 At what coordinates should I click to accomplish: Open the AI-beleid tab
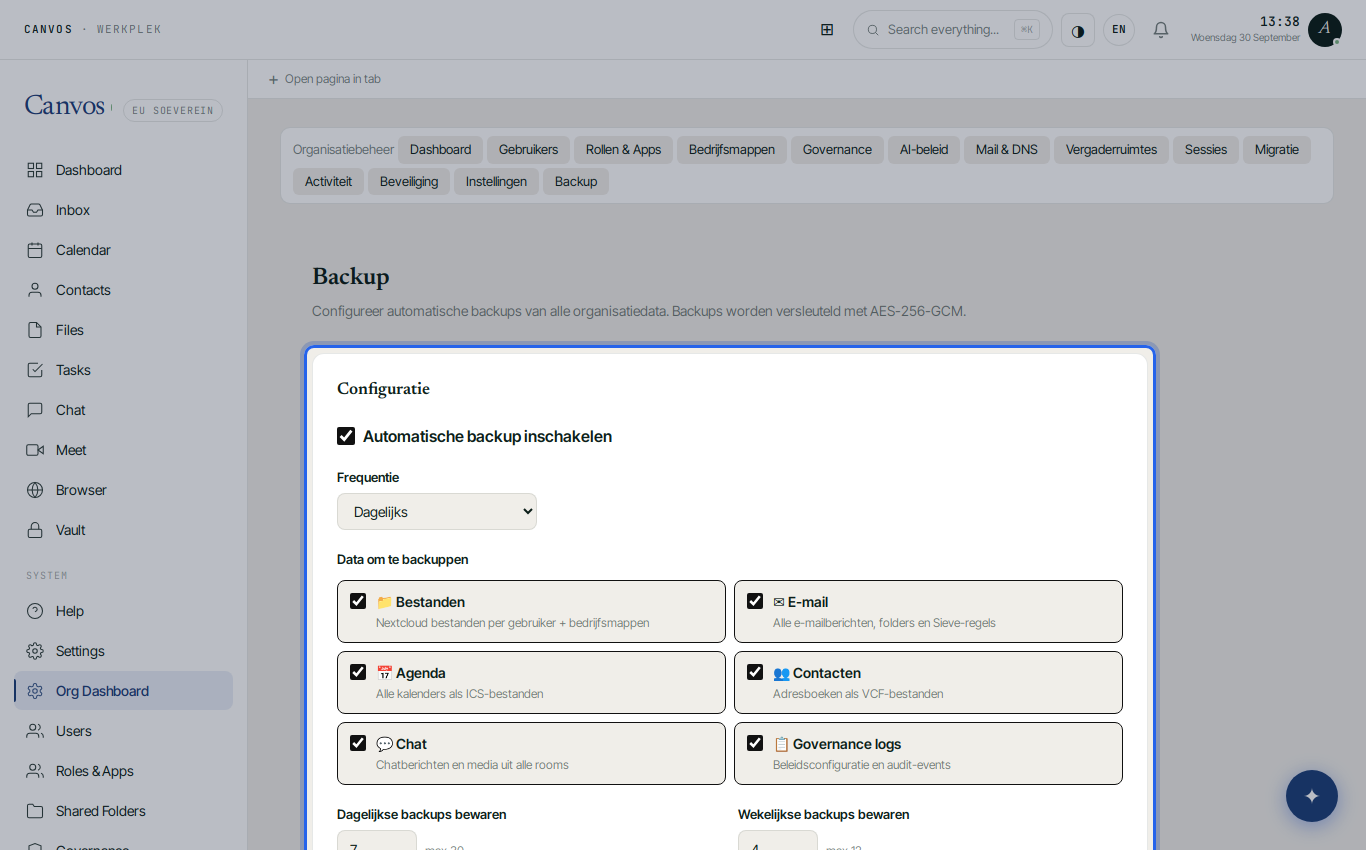point(924,150)
